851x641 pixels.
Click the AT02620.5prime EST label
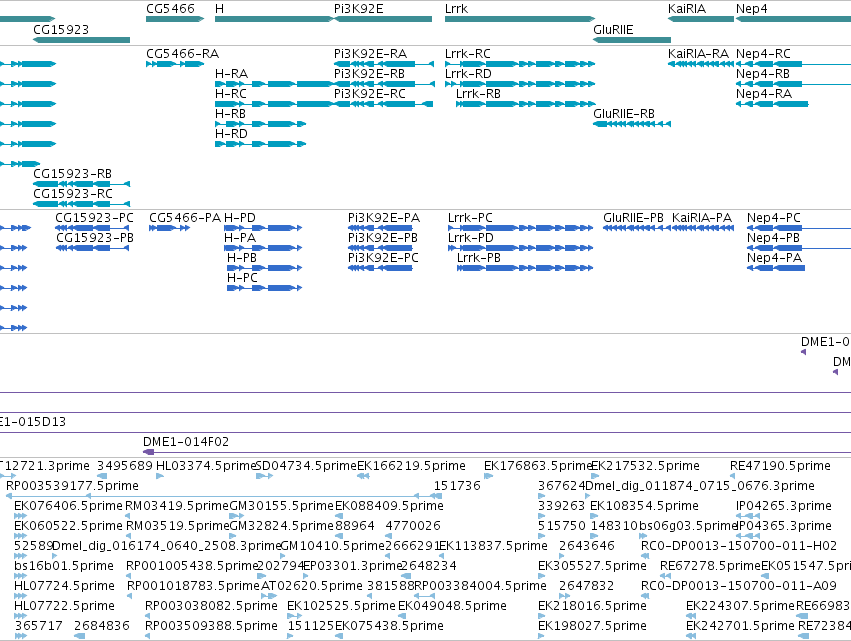click(x=312, y=586)
